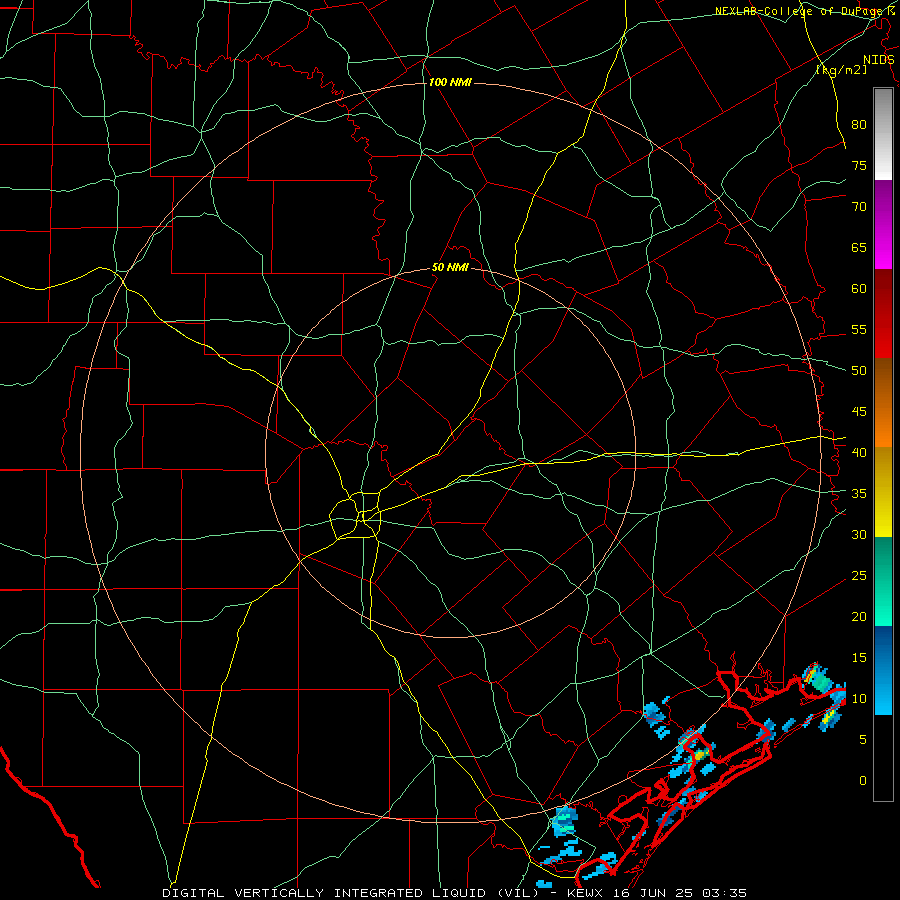Viewport: 900px width, 900px height.
Task: Click the 50 NMI range ring label
Action: coord(450,267)
